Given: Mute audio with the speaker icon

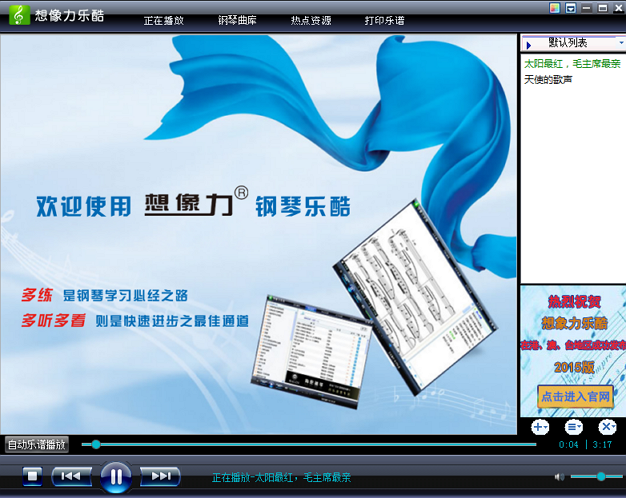Looking at the screenshot, I should [559, 476].
